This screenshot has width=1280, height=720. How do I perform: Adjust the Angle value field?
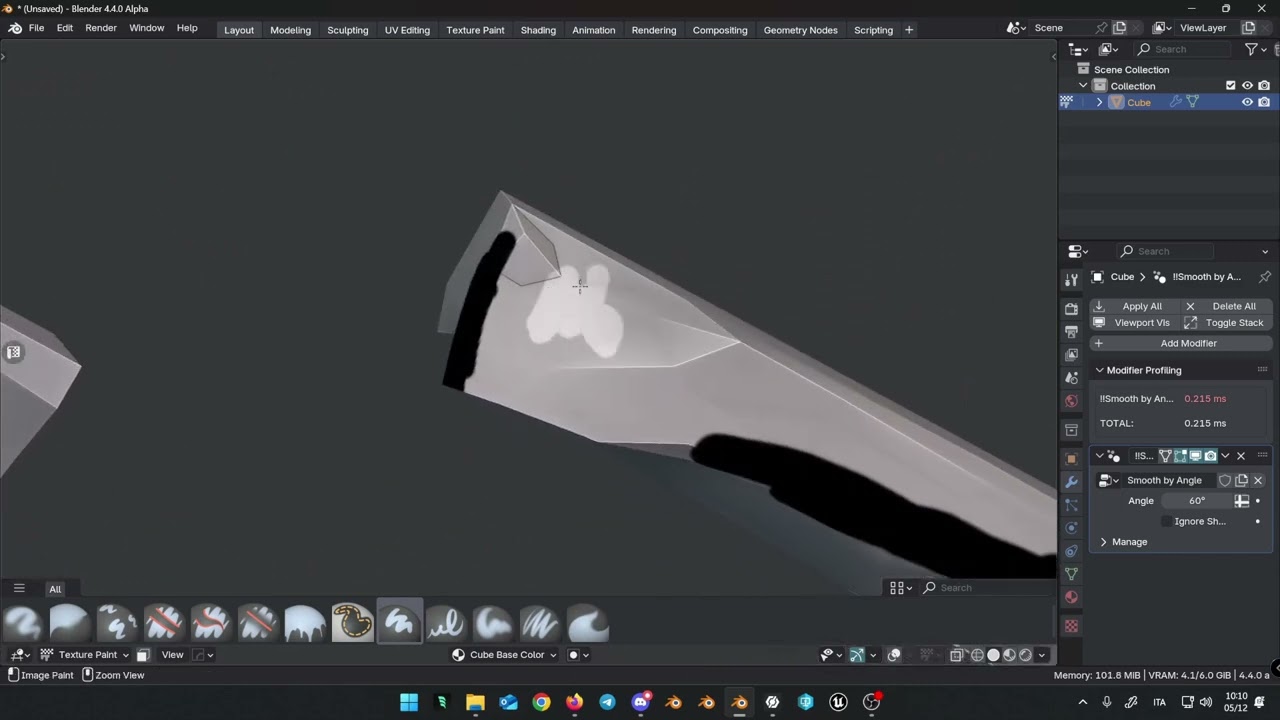(1197, 501)
